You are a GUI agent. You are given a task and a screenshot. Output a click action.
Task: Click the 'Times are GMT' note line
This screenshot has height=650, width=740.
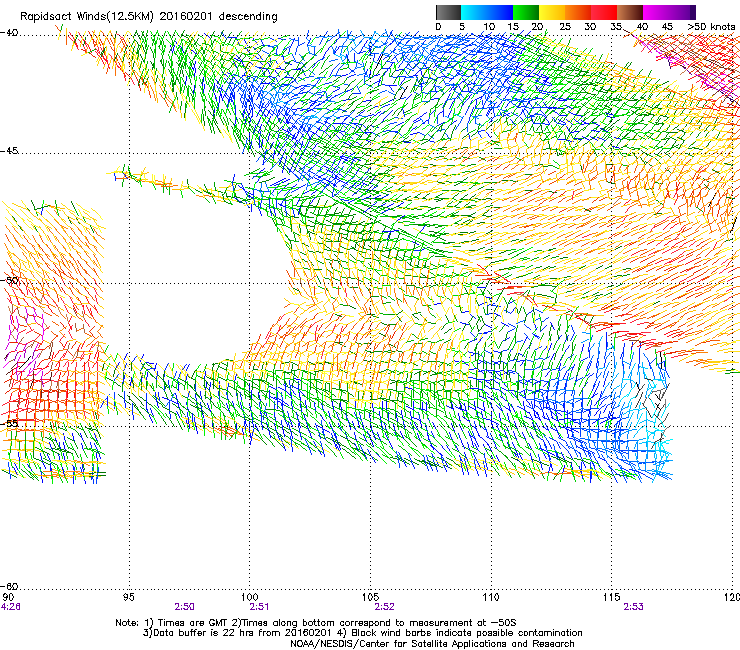click(x=316, y=623)
